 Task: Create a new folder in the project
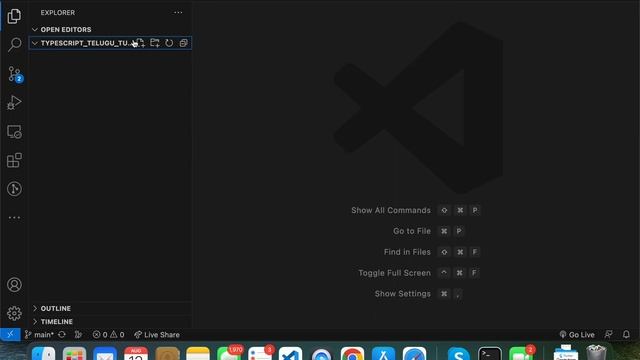[155, 43]
